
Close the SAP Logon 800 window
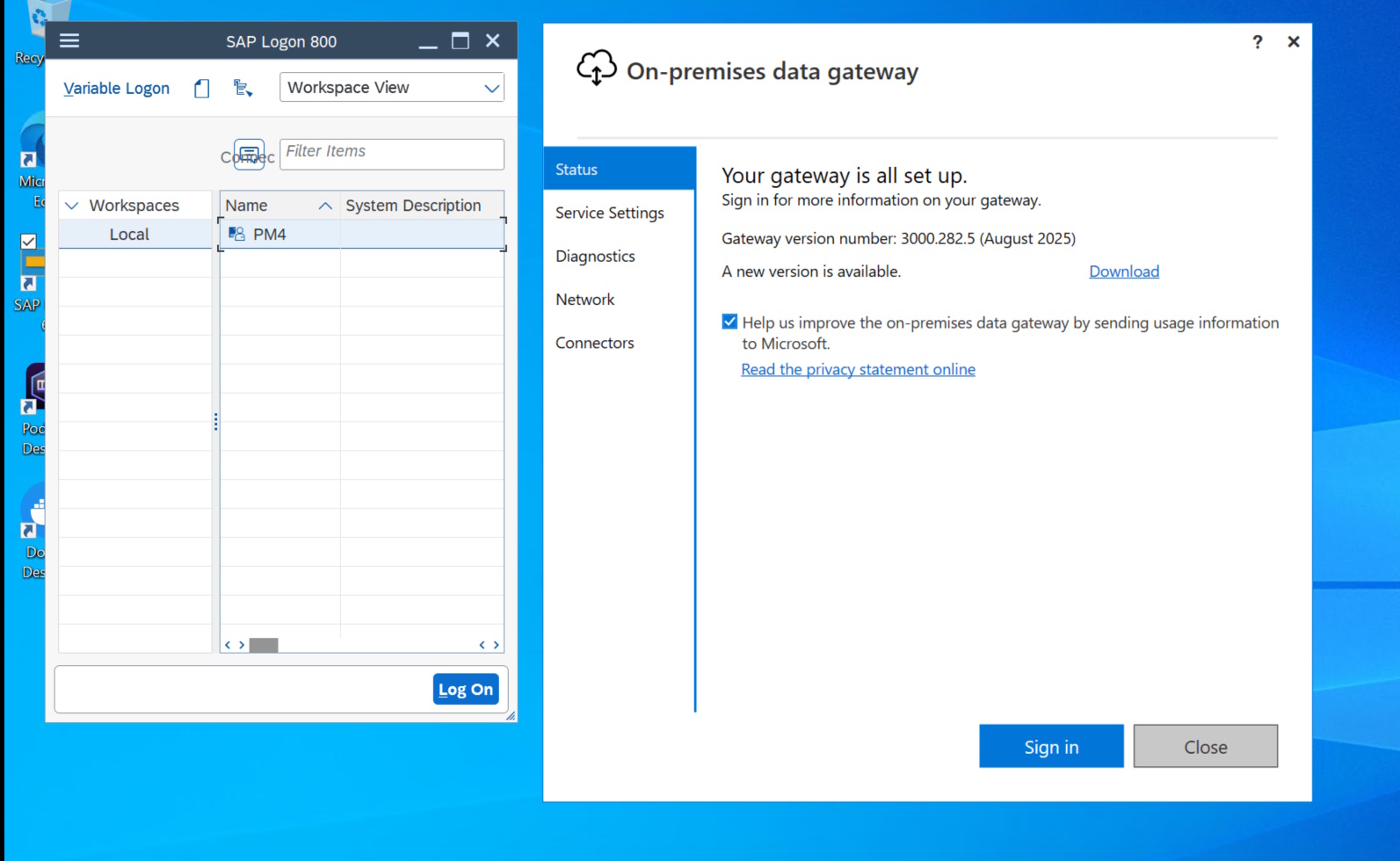(x=493, y=40)
